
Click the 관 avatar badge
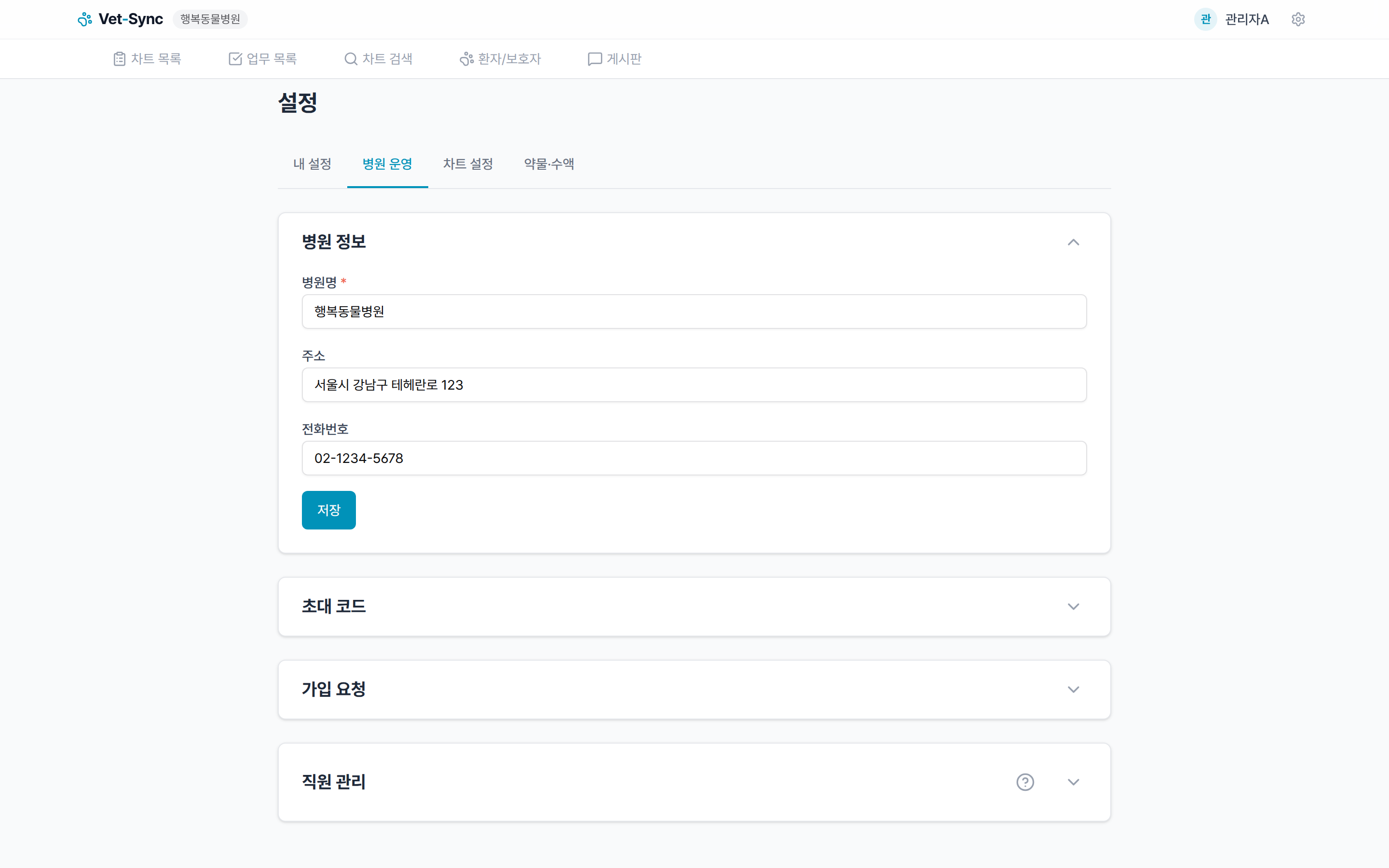(x=1205, y=19)
